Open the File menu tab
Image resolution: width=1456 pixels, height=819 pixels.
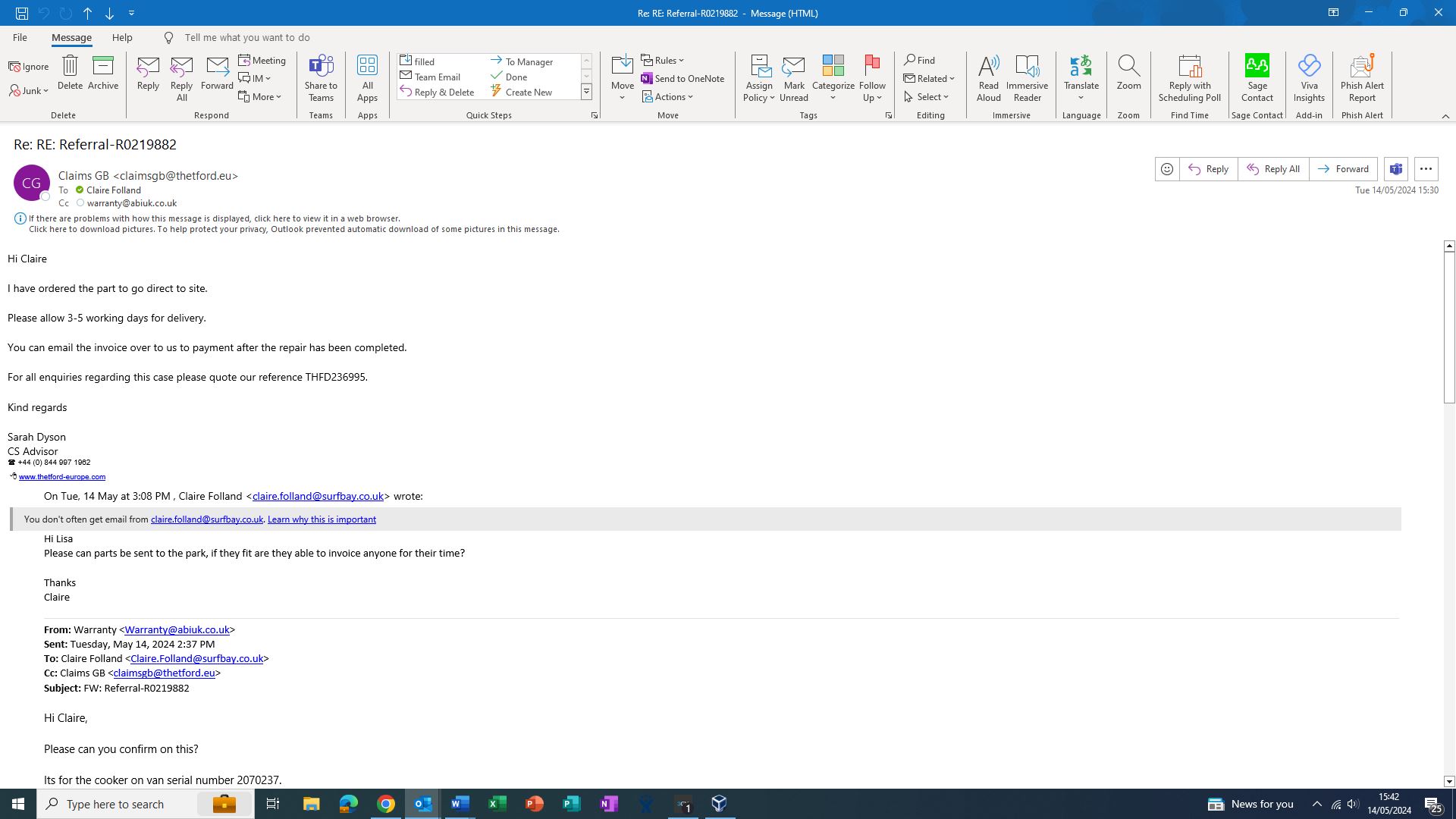click(x=20, y=37)
